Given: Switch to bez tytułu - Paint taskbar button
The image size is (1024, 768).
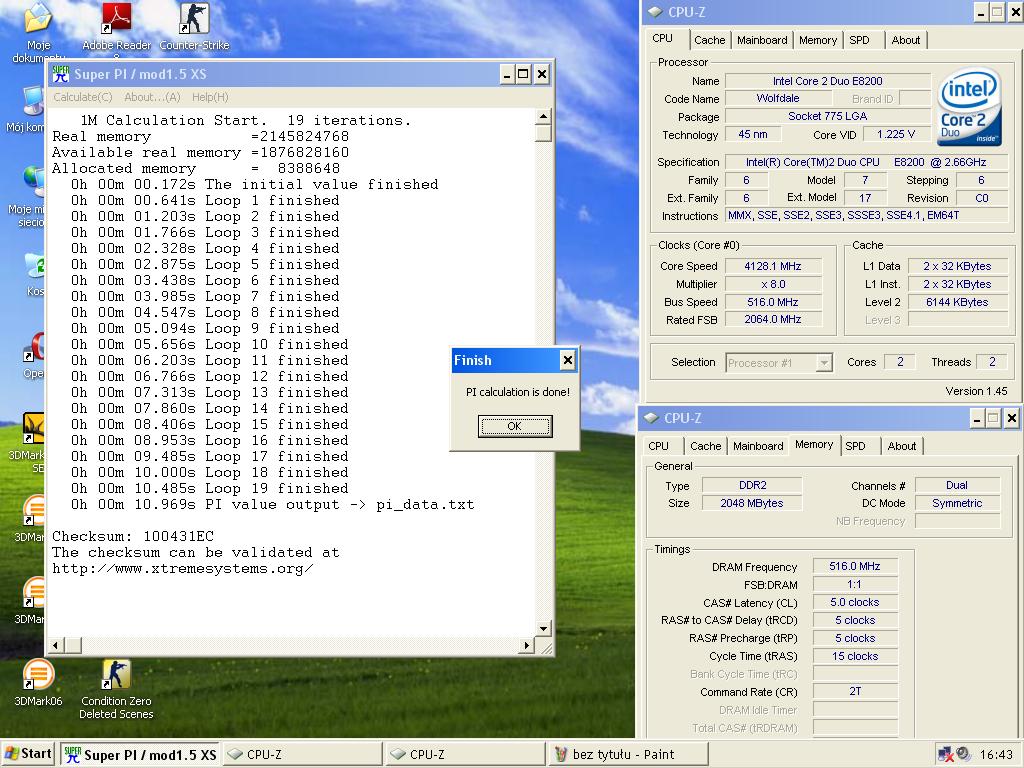Looking at the screenshot, I should pos(628,754).
